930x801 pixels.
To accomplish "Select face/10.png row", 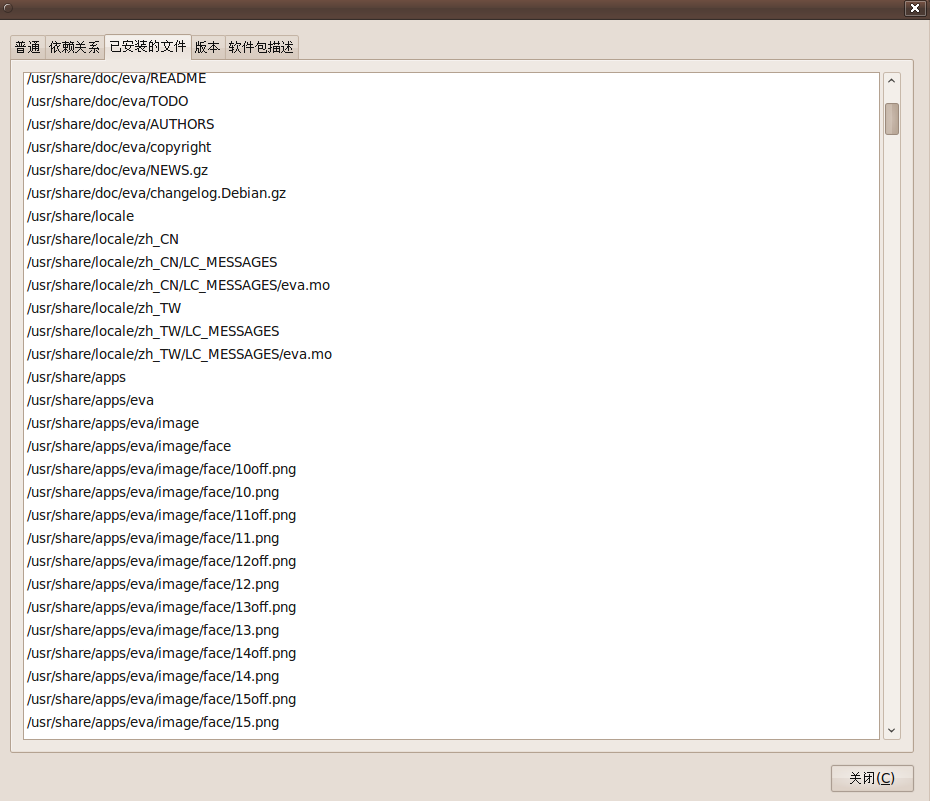I will pyautogui.click(x=451, y=493).
